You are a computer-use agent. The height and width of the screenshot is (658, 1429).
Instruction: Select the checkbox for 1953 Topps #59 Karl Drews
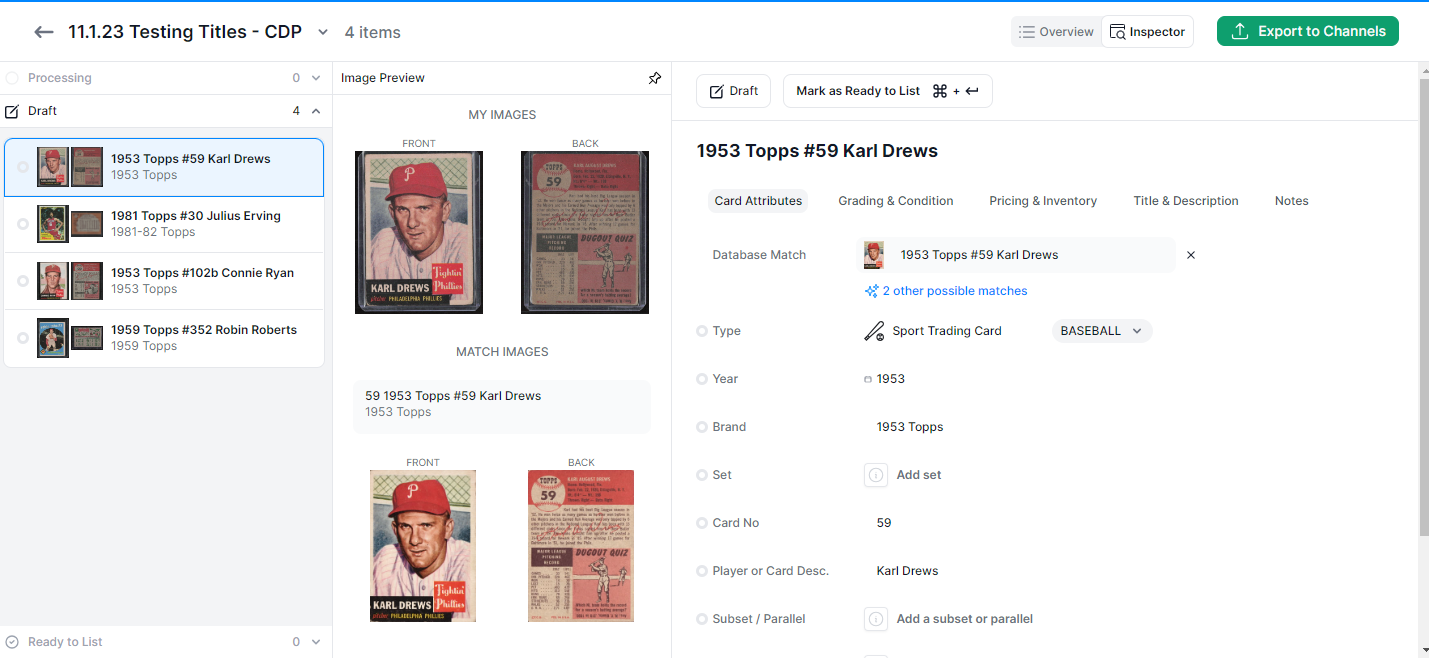click(x=23, y=167)
